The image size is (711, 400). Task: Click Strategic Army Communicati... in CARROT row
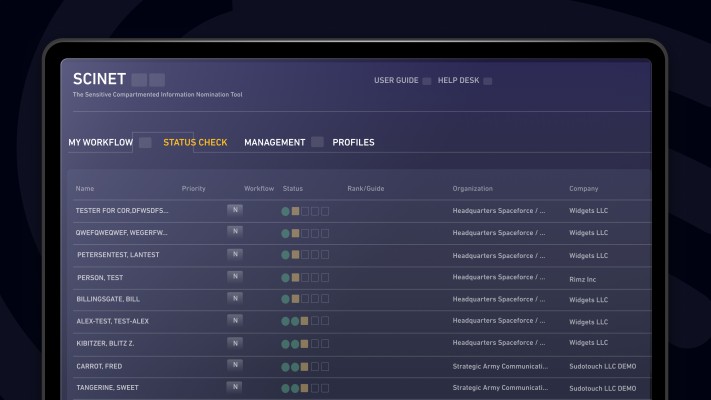[500, 366]
